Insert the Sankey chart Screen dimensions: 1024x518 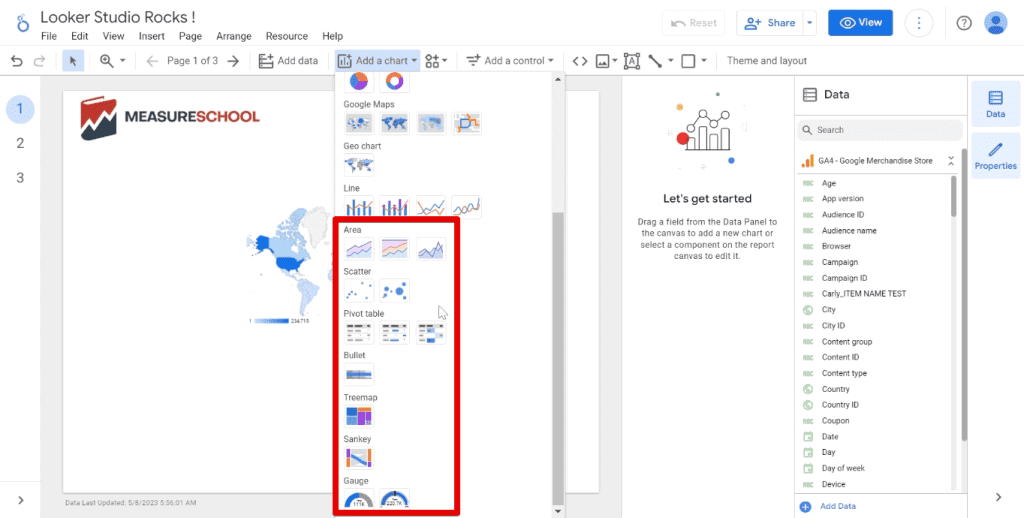click(359, 458)
